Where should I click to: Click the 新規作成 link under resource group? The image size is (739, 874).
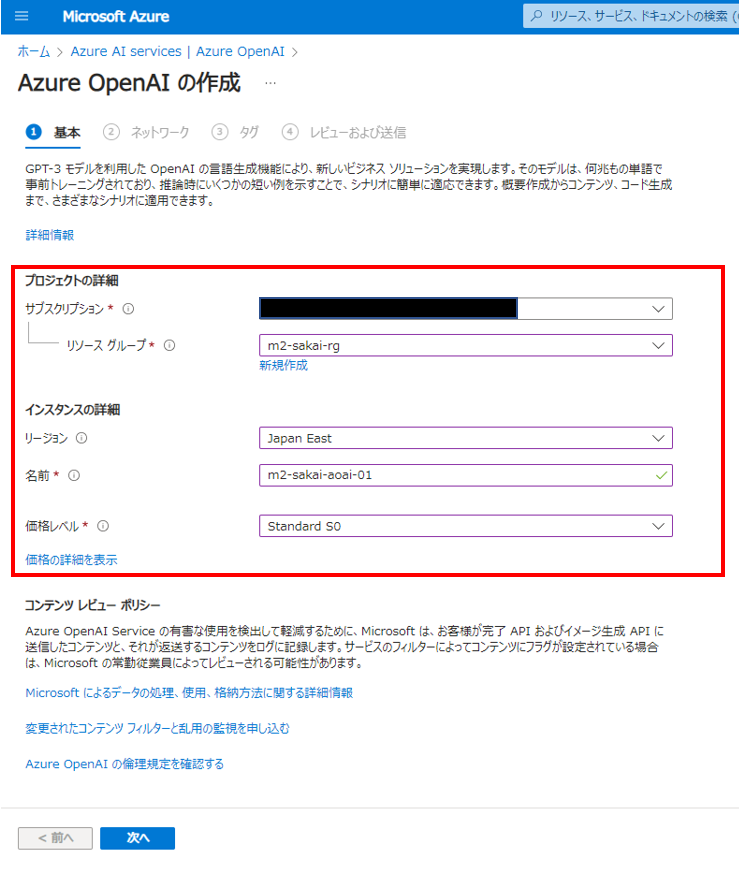[x=283, y=366]
